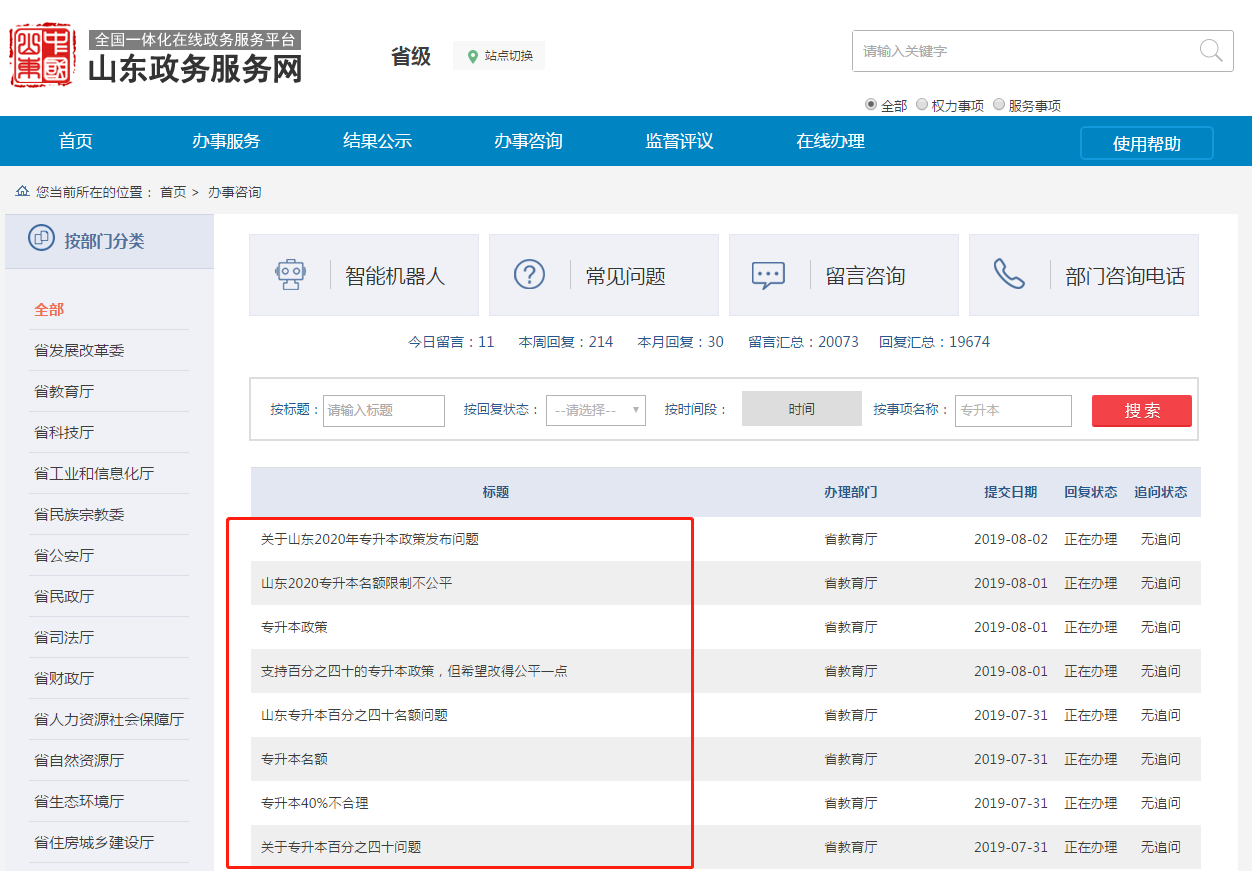1252x871 pixels.
Task: Open the 站点切换 site switcher
Action: pyautogui.click(x=499, y=56)
